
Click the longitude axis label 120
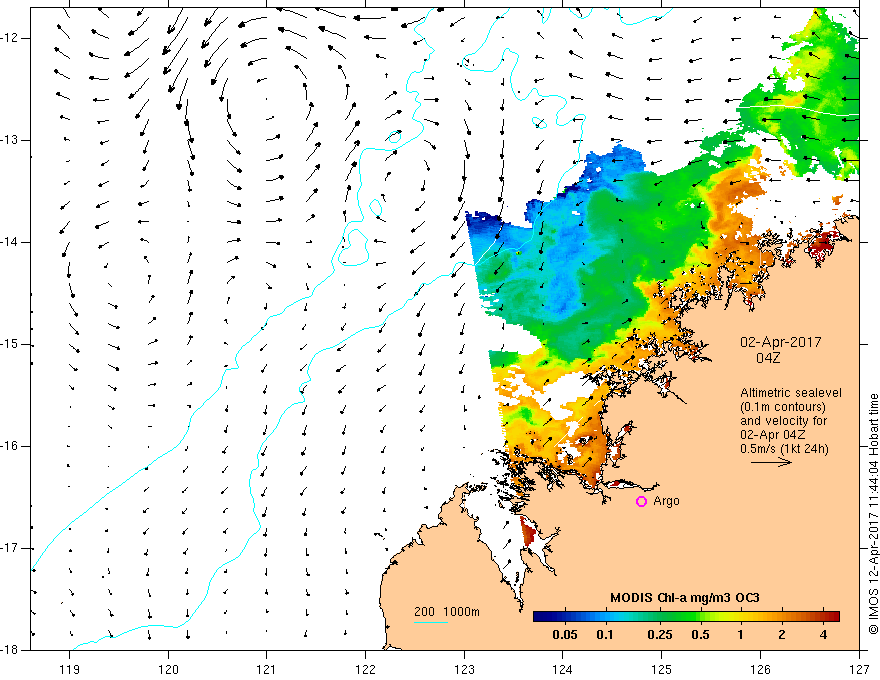tap(168, 669)
